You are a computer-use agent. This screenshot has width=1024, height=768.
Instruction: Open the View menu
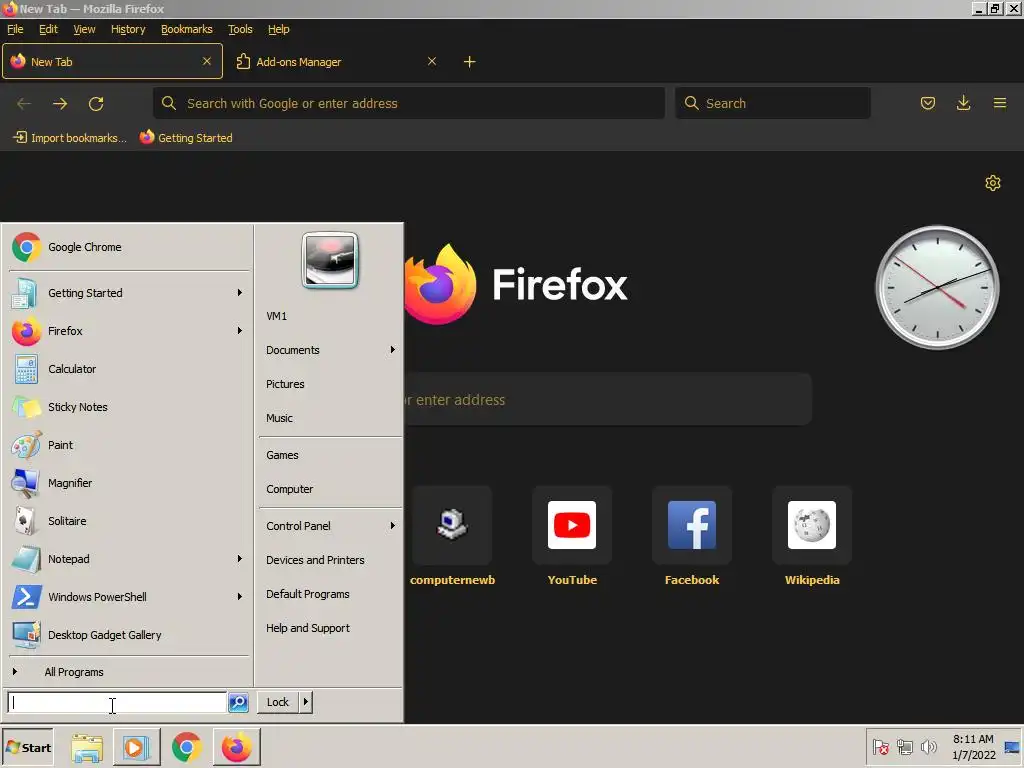(x=84, y=29)
